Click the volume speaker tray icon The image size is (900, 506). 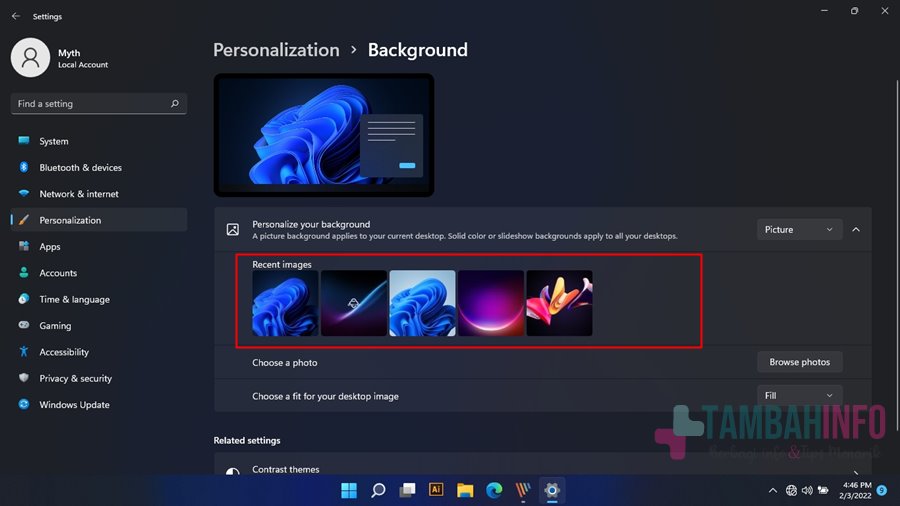(x=807, y=490)
